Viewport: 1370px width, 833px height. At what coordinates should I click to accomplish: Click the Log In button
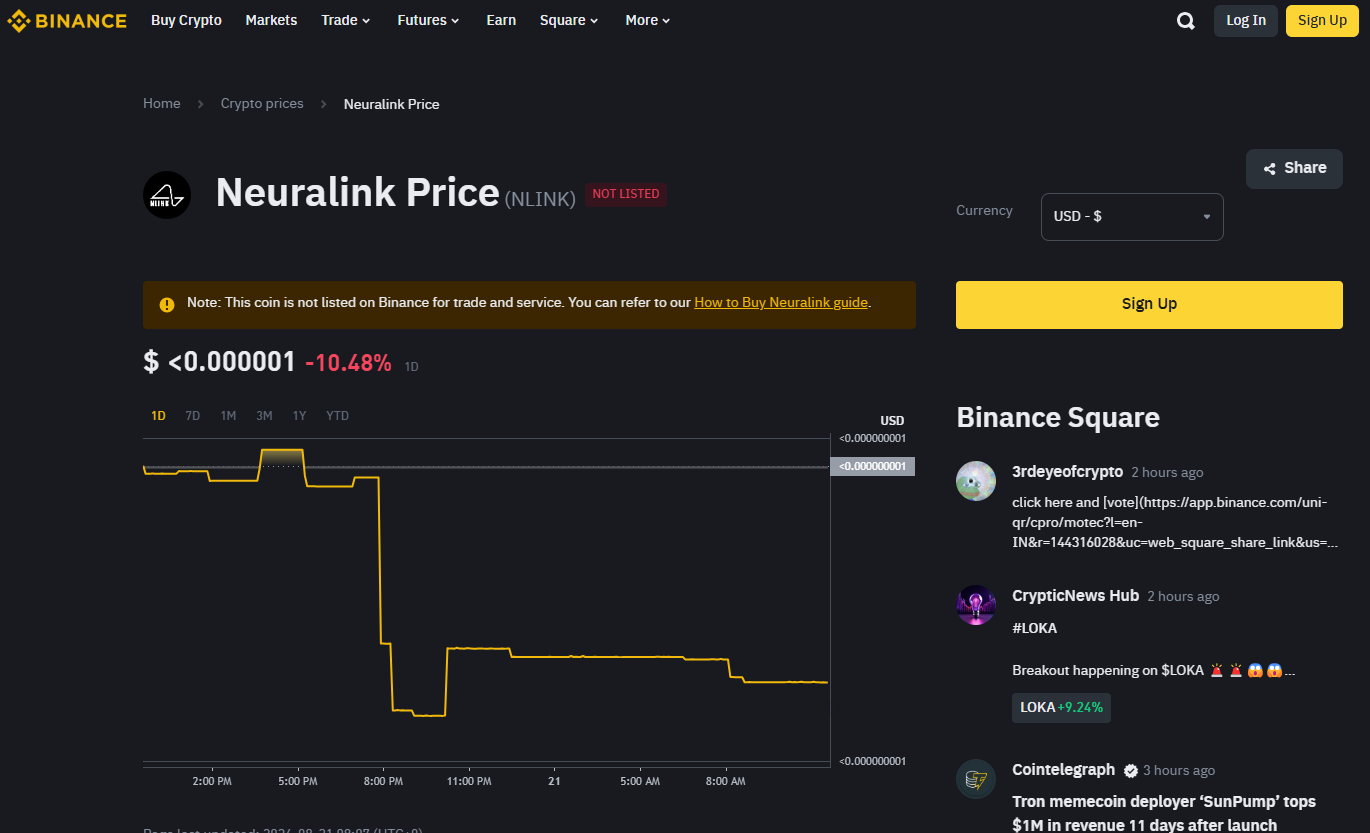coord(1246,21)
